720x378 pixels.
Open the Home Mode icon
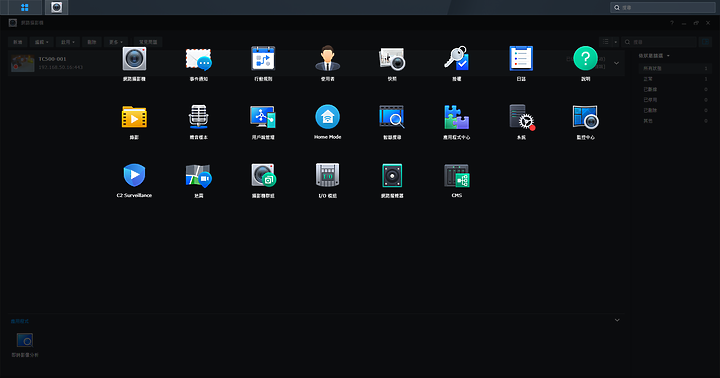click(x=327, y=117)
